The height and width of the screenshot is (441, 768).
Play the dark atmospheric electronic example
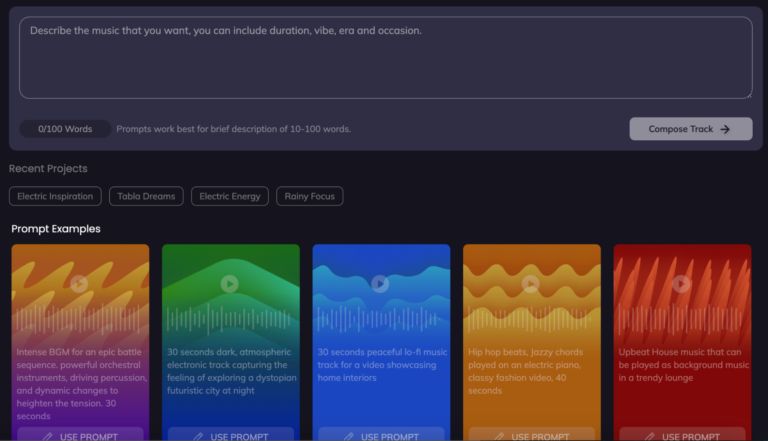[230, 284]
